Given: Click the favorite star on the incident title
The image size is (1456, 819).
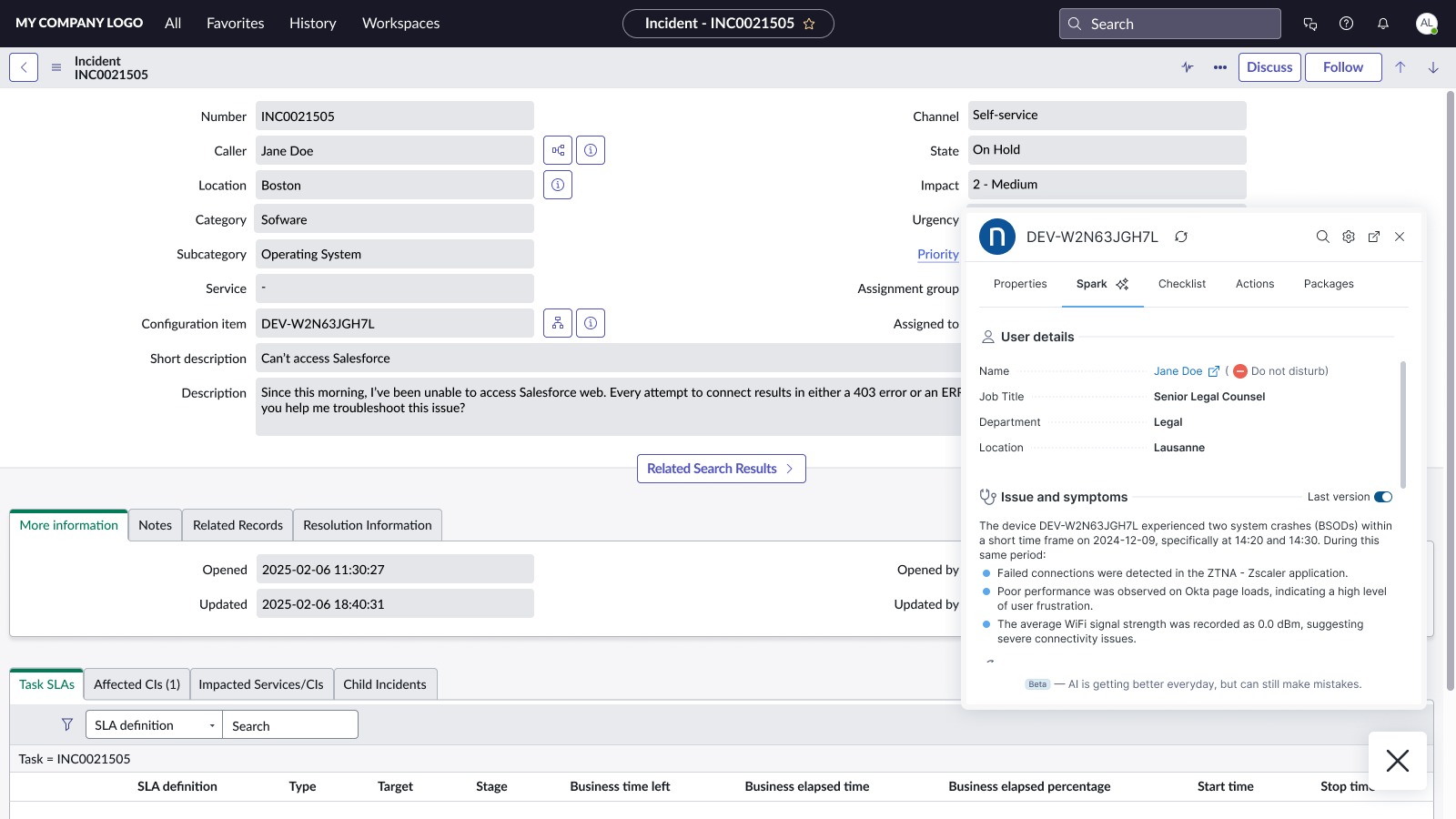Looking at the screenshot, I should (x=809, y=24).
